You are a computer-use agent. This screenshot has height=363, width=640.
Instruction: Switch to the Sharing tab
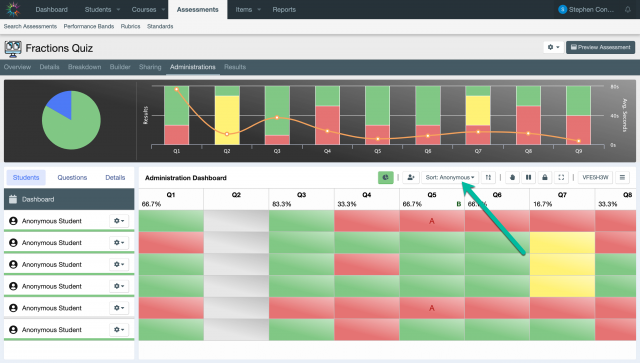pos(150,67)
